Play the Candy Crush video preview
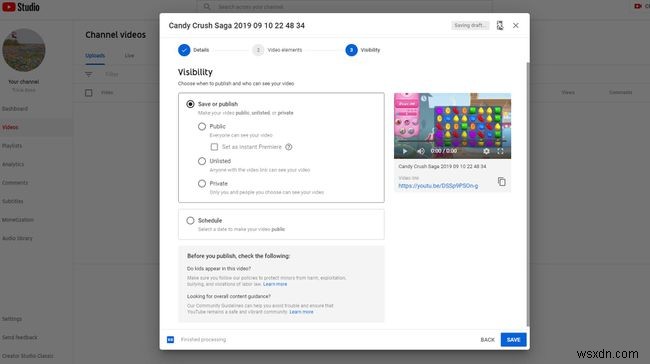Screen dimensions: 650x364 405,151
